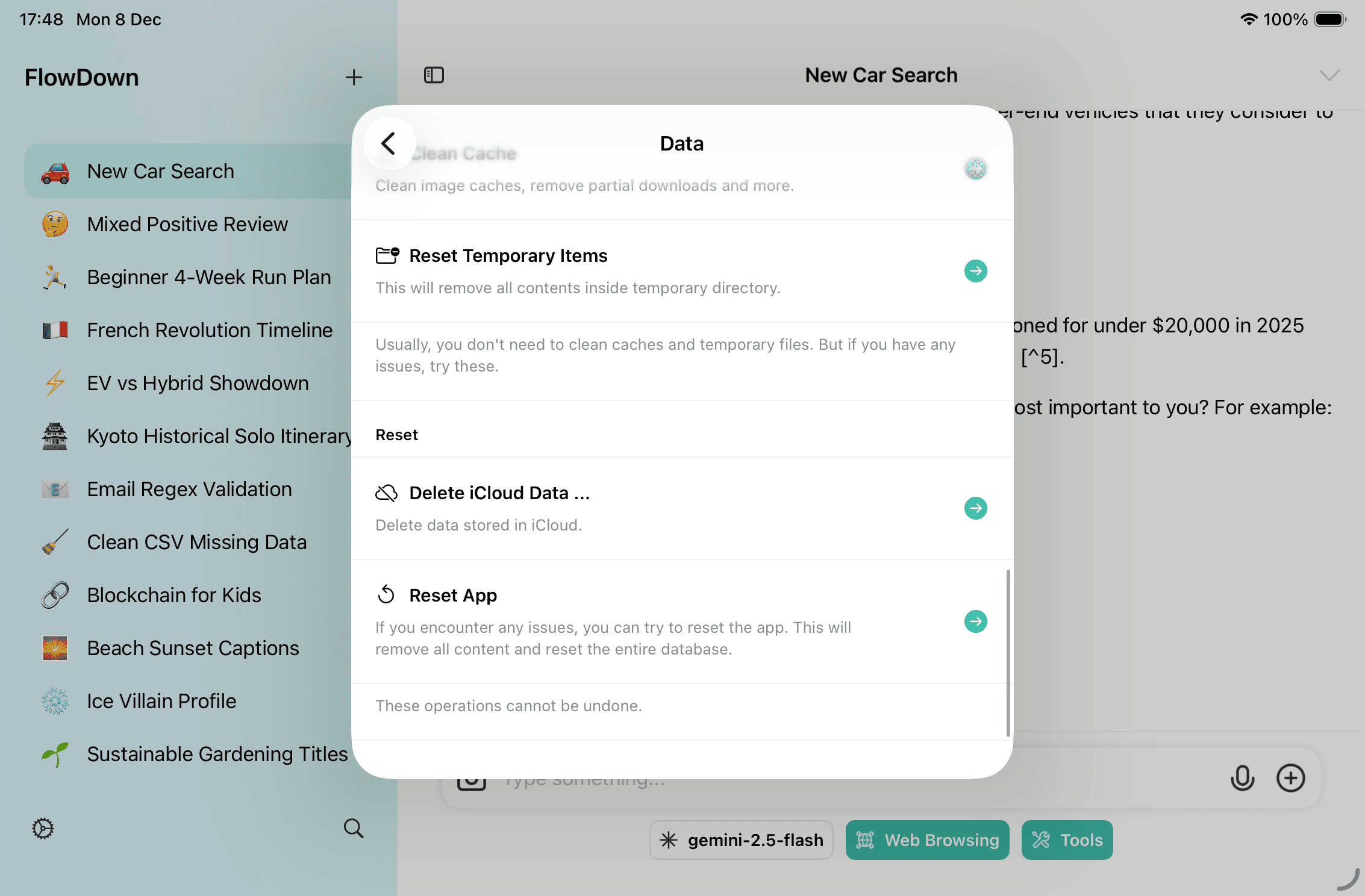Activate the microphone icon for voice input
Viewport: 1365px width, 896px height.
tap(1242, 778)
